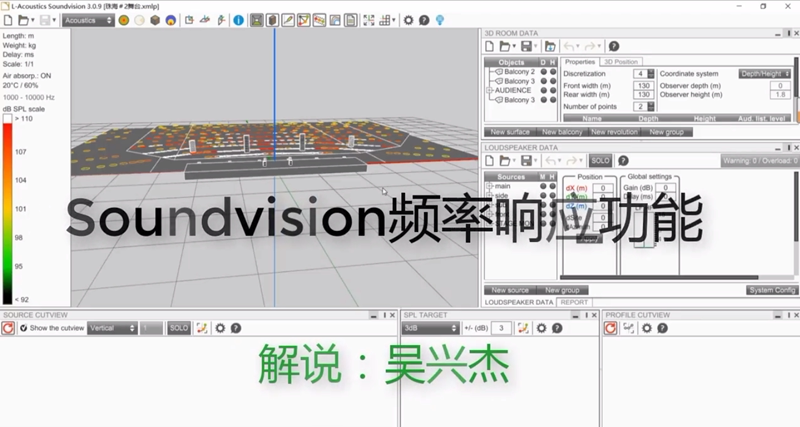Open the 3dB SPL target dropdown

click(x=430, y=328)
